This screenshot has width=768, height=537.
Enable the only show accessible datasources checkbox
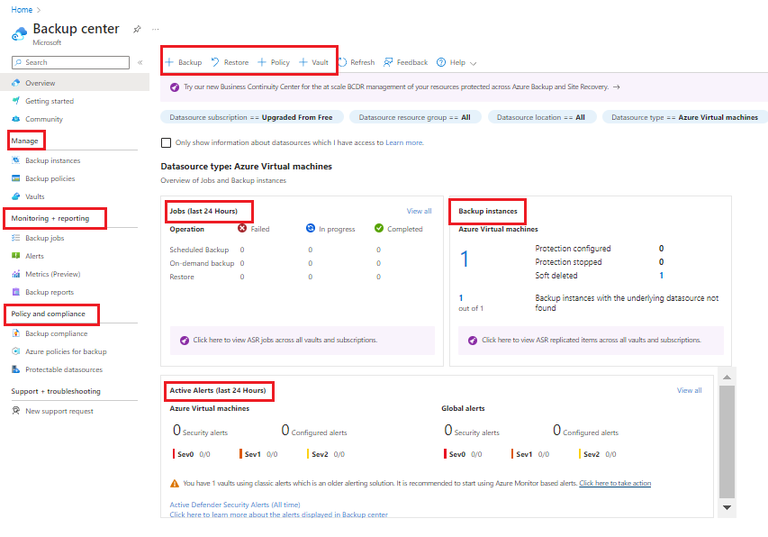pos(166,143)
